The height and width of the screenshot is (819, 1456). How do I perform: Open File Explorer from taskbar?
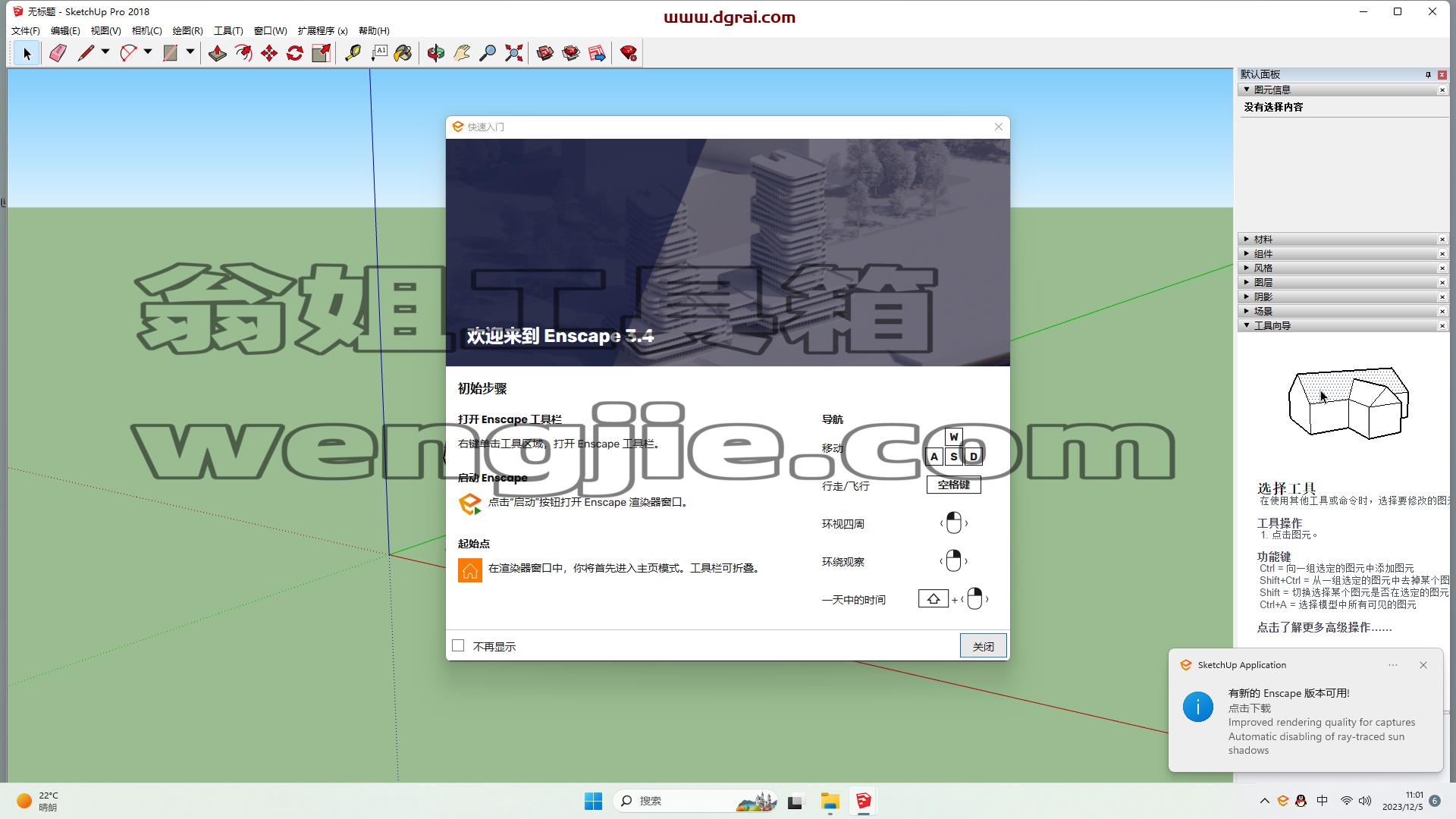[830, 801]
